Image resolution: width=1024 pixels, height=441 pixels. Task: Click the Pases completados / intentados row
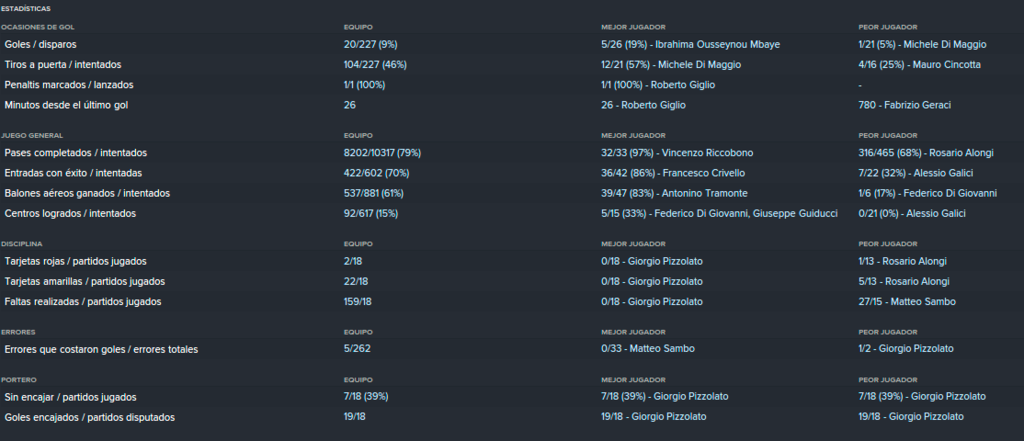[512, 153]
